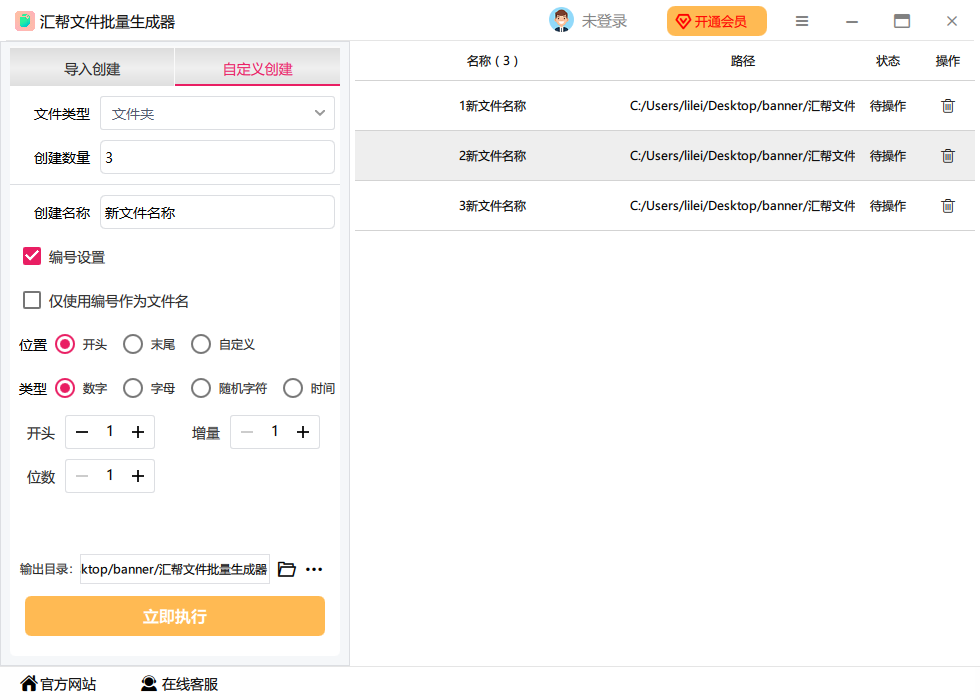Click the 创建名称 input field

[x=217, y=212]
